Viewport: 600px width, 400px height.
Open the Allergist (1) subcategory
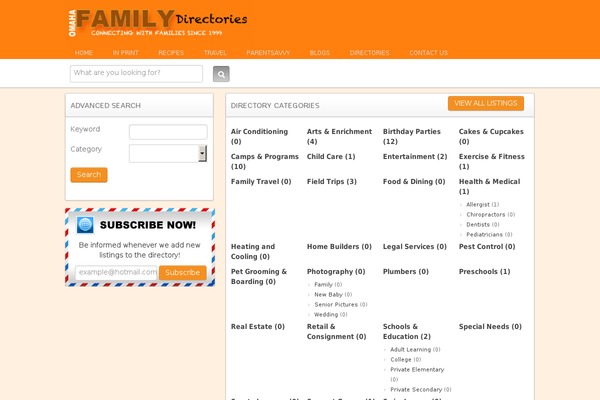click(483, 204)
